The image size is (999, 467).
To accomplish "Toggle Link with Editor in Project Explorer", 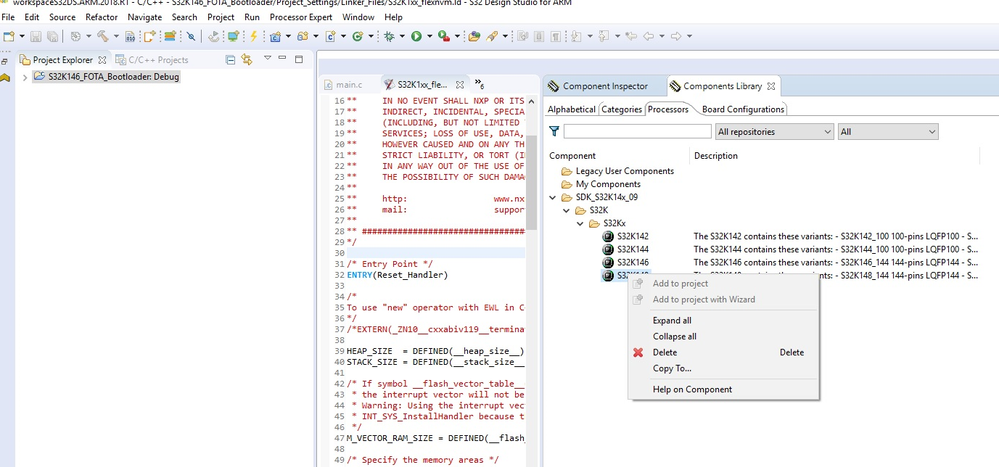I will pyautogui.click(x=246, y=60).
